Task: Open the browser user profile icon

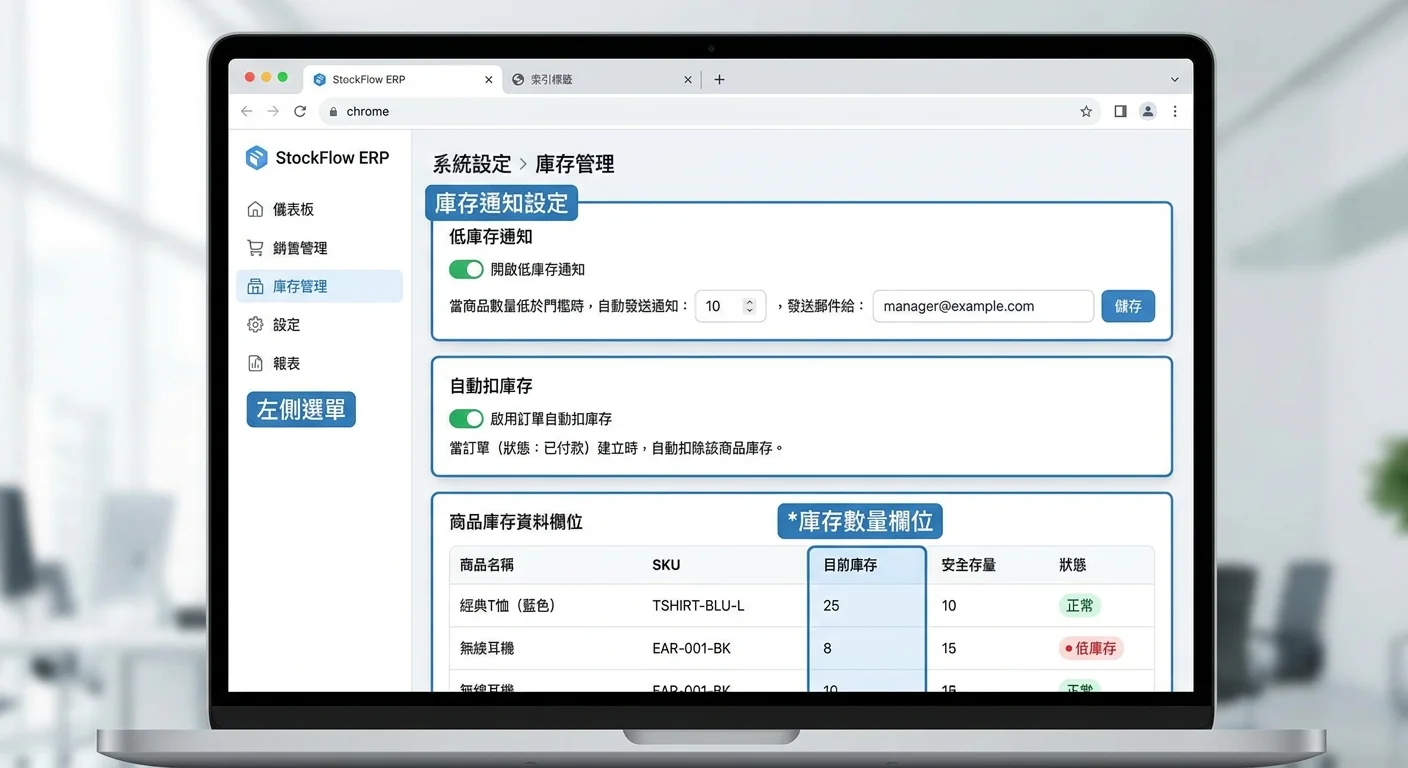Action: tap(1147, 111)
